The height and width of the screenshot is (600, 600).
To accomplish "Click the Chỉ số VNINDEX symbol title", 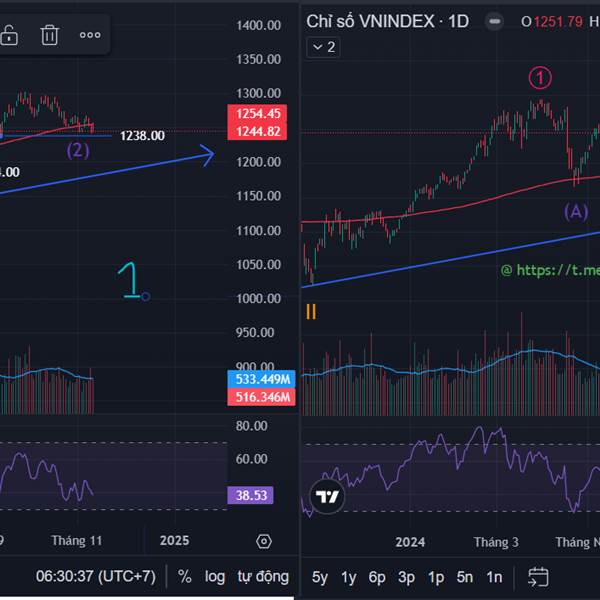I will [x=370, y=21].
